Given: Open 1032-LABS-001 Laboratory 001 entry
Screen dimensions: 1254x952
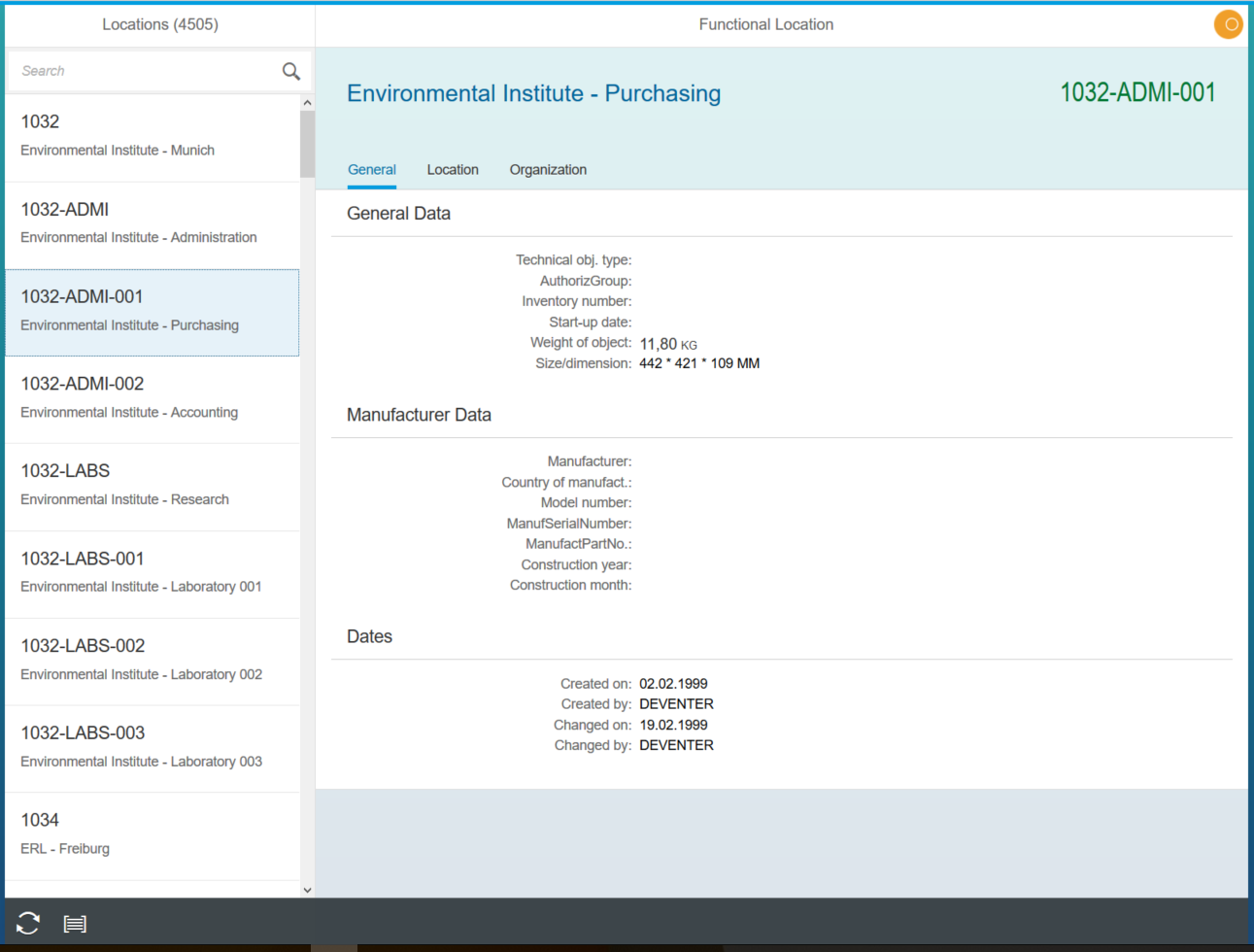Looking at the screenshot, I should pyautogui.click(x=153, y=573).
